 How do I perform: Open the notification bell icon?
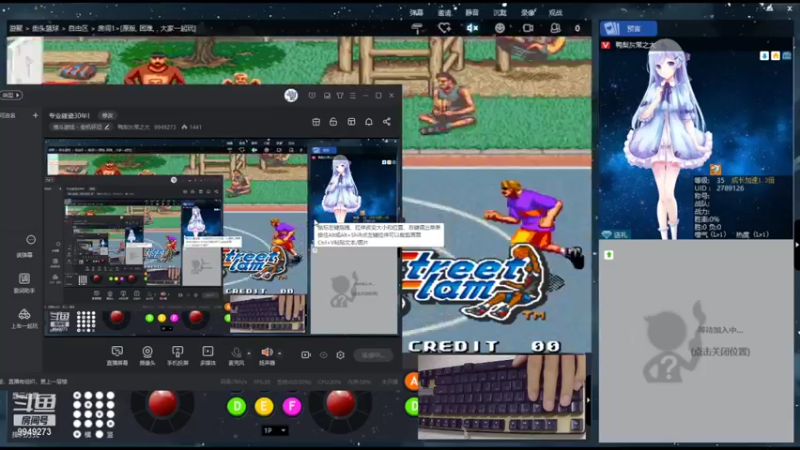(368, 122)
